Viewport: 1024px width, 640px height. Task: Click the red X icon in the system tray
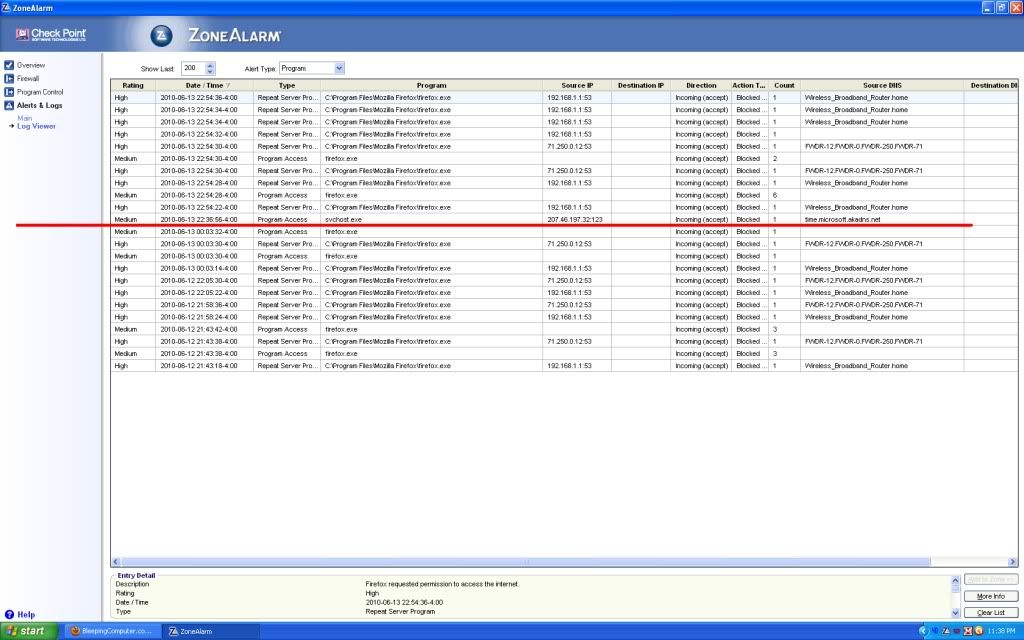[968, 631]
